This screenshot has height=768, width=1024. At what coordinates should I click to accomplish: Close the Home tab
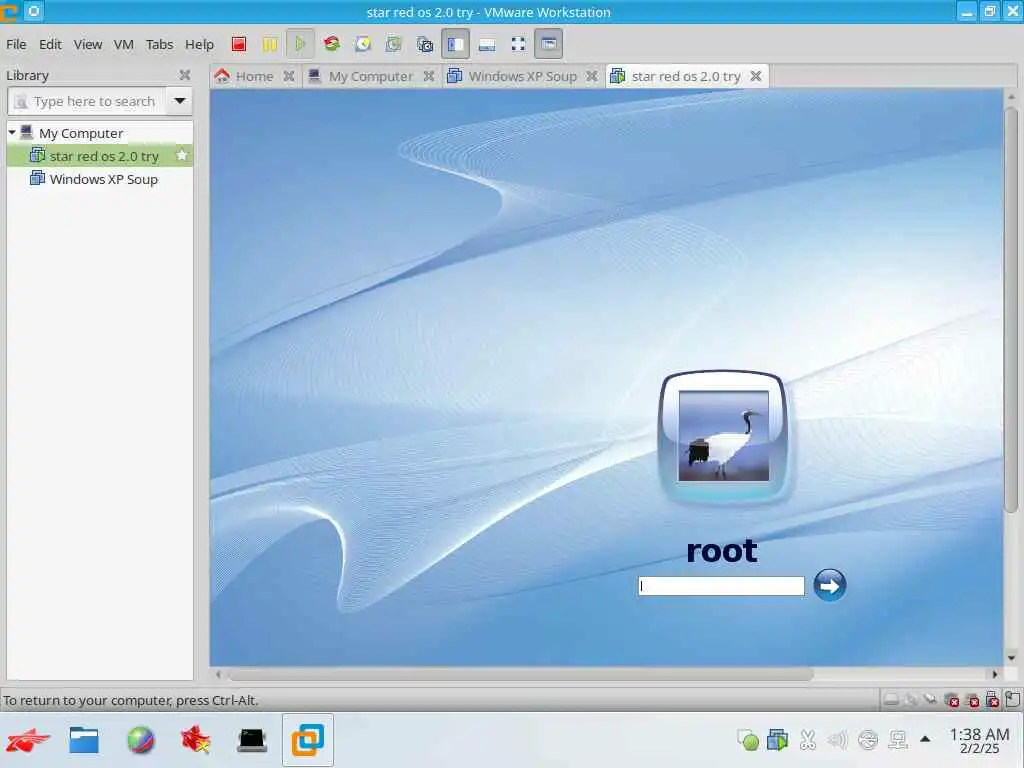289,76
